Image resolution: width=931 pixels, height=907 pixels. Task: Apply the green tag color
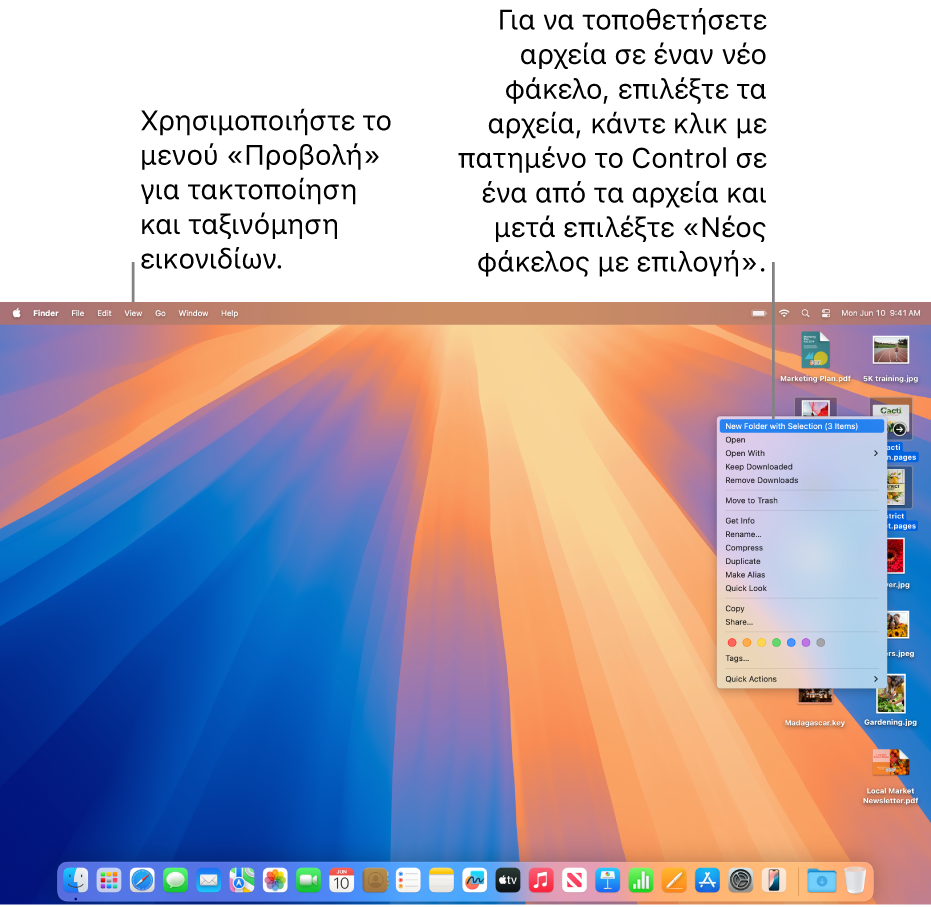[x=776, y=642]
